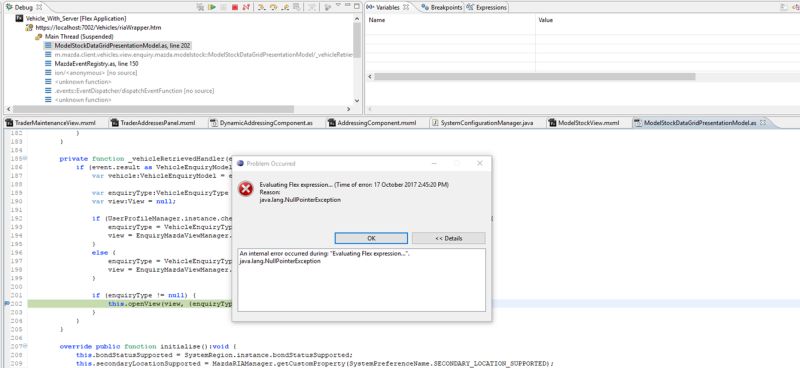This screenshot has width=800, height=368.
Task: Click code line 'var view:View = null;'
Action: (134, 201)
